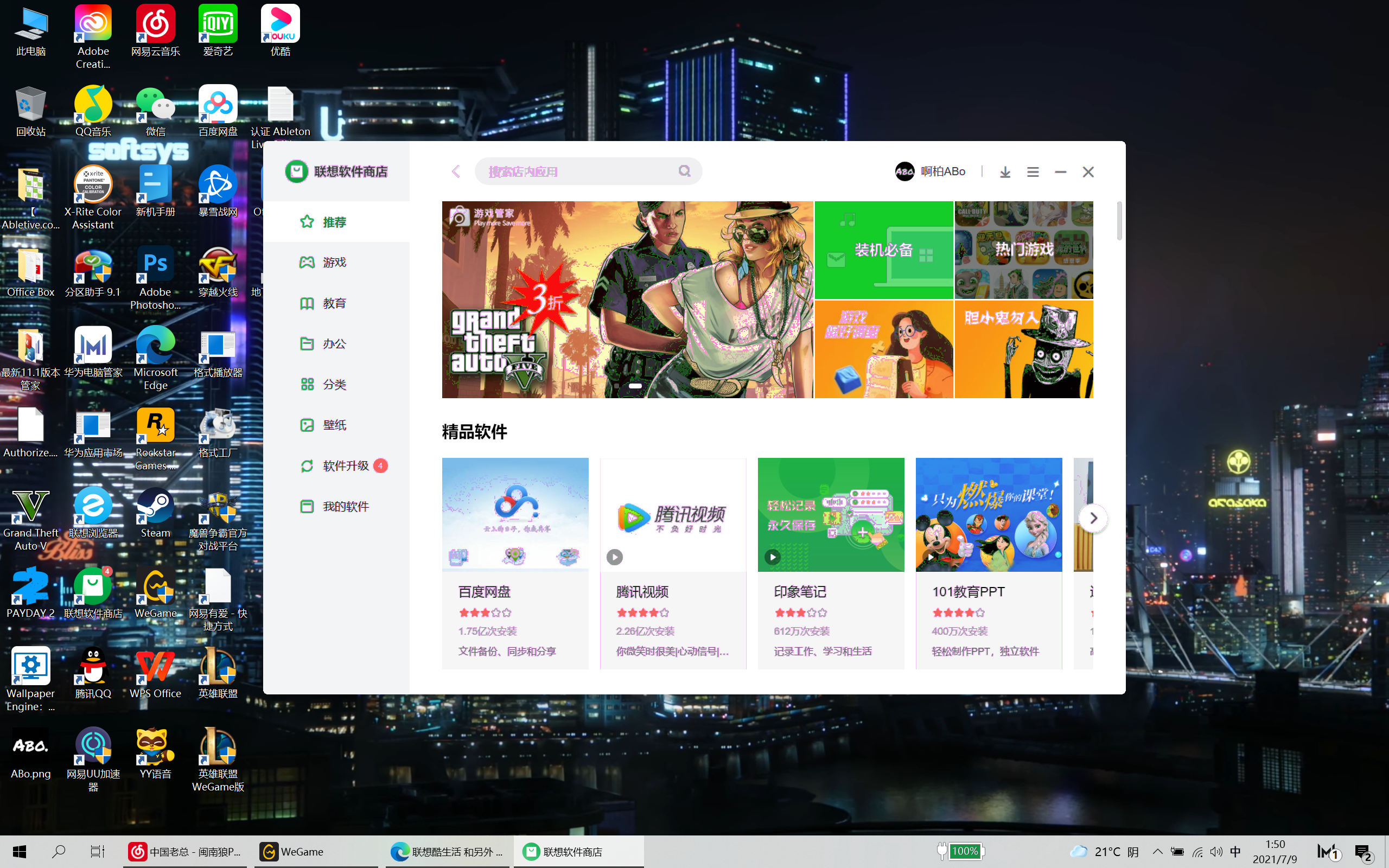1389x868 pixels.
Task: Open the 101教育PPT app title
Action: click(969, 591)
